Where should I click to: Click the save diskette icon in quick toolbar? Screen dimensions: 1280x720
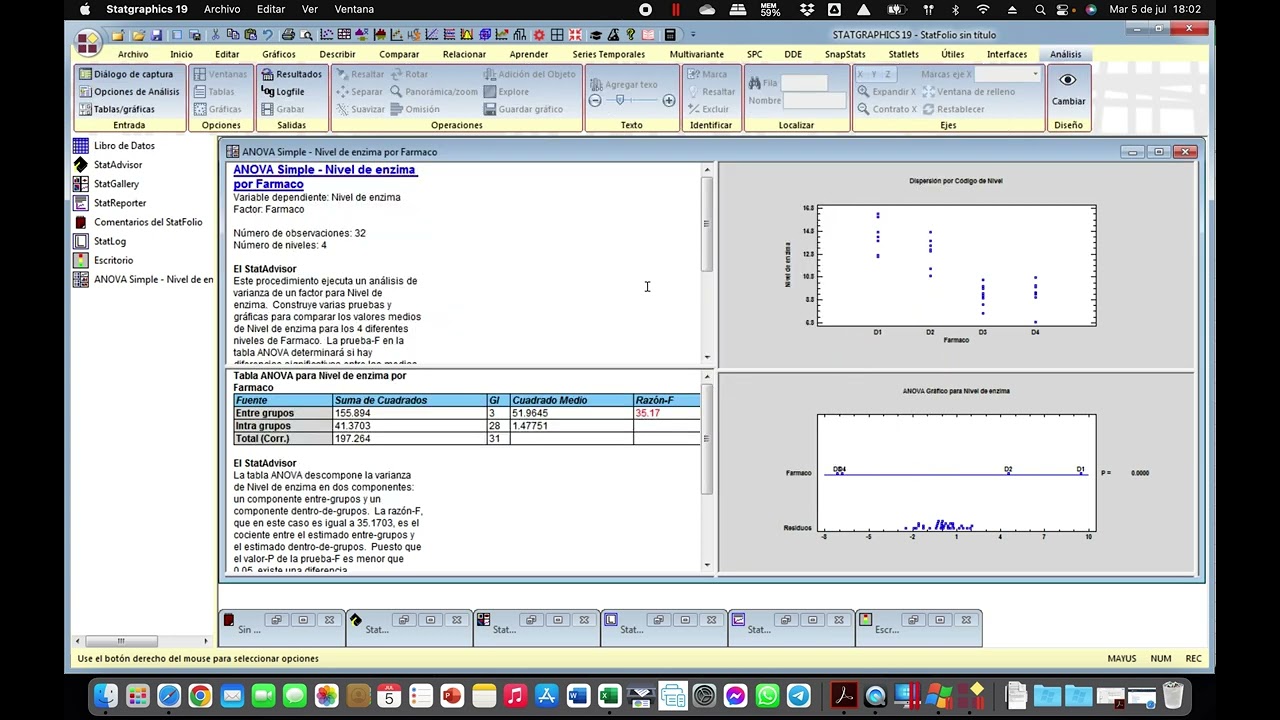156,35
